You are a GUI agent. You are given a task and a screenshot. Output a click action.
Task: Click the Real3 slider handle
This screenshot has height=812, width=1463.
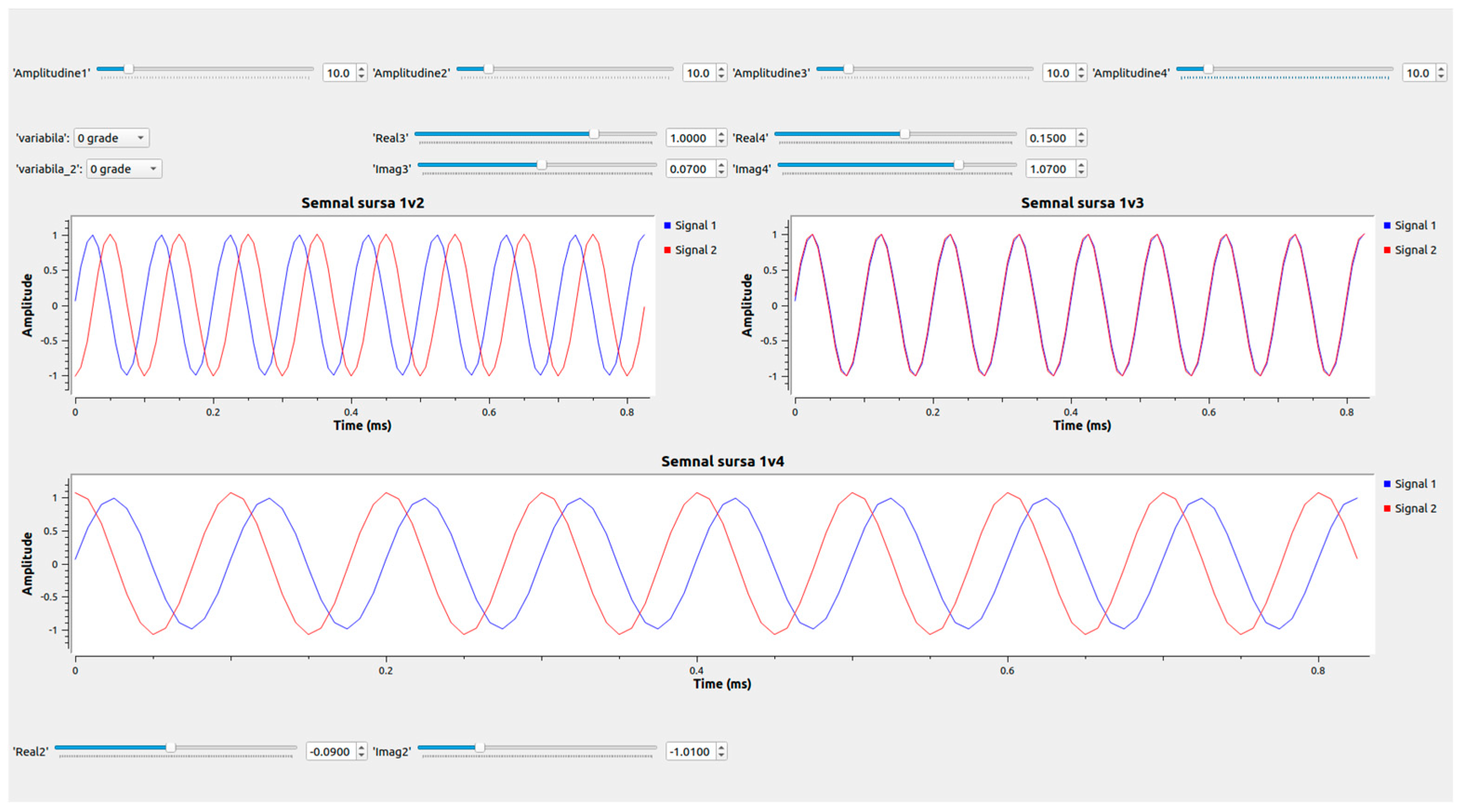click(594, 134)
